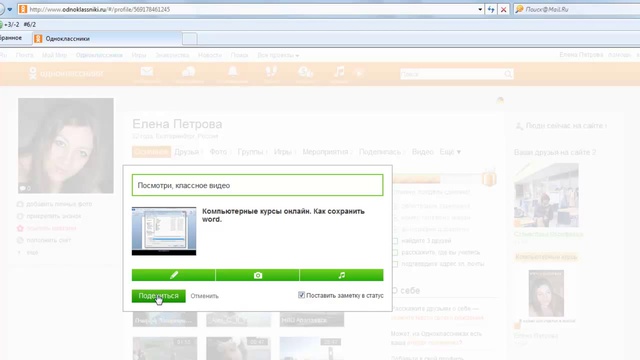Open the Друзья profile tab
Screen dimensions: 640x360
pyautogui.click(x=187, y=152)
